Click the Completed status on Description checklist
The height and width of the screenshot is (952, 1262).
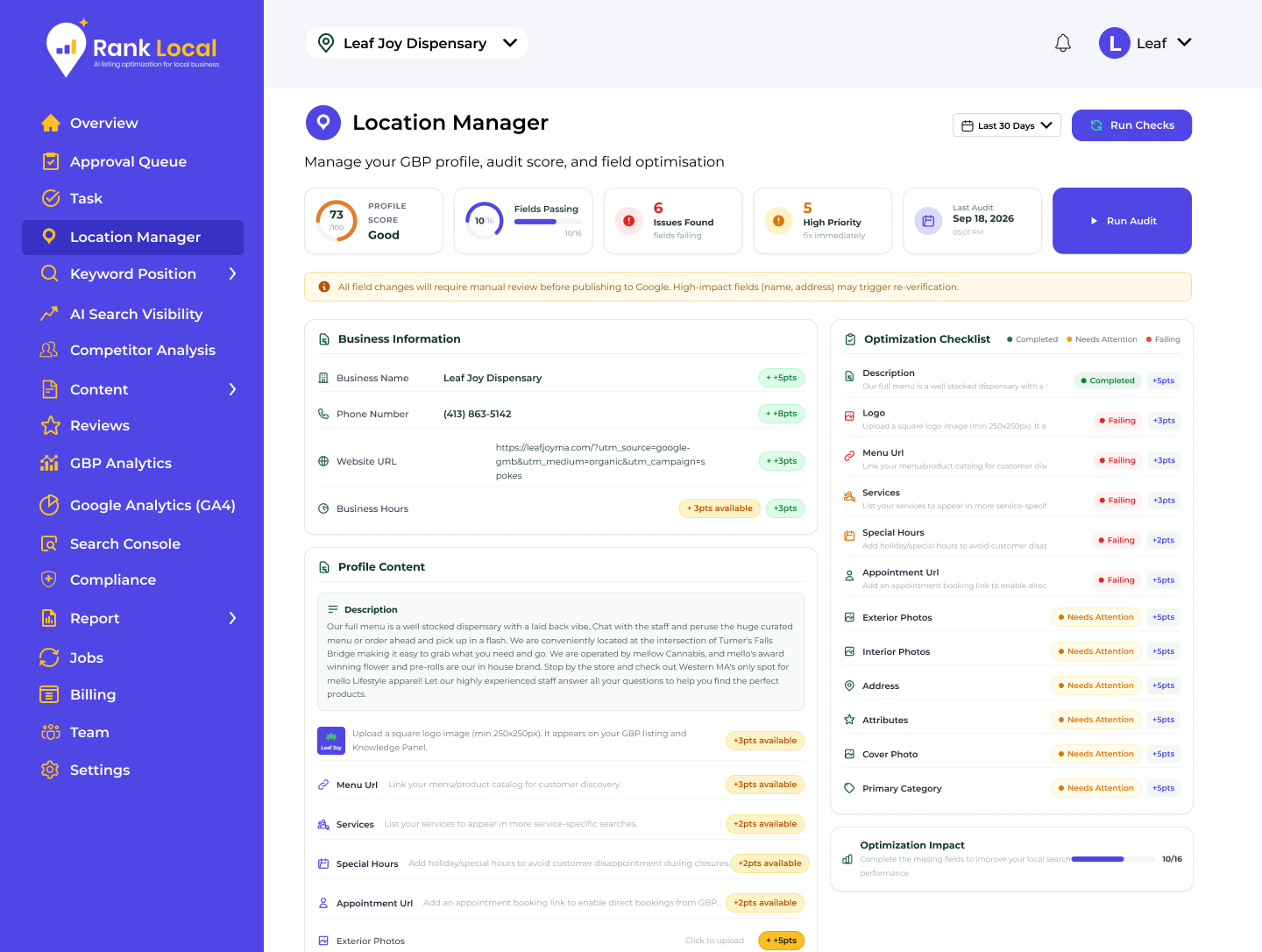(x=1108, y=380)
